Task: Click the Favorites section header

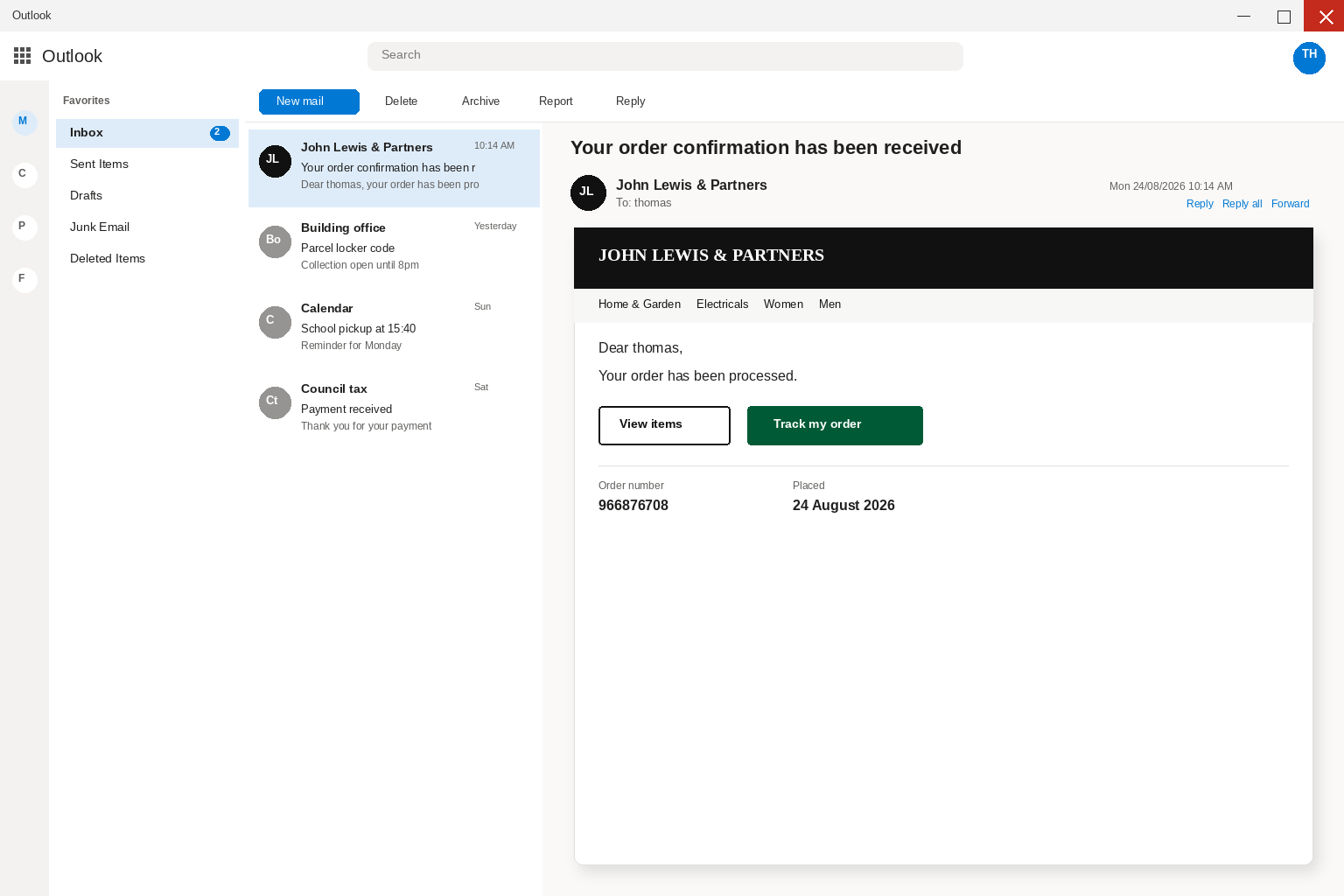Action: (87, 101)
